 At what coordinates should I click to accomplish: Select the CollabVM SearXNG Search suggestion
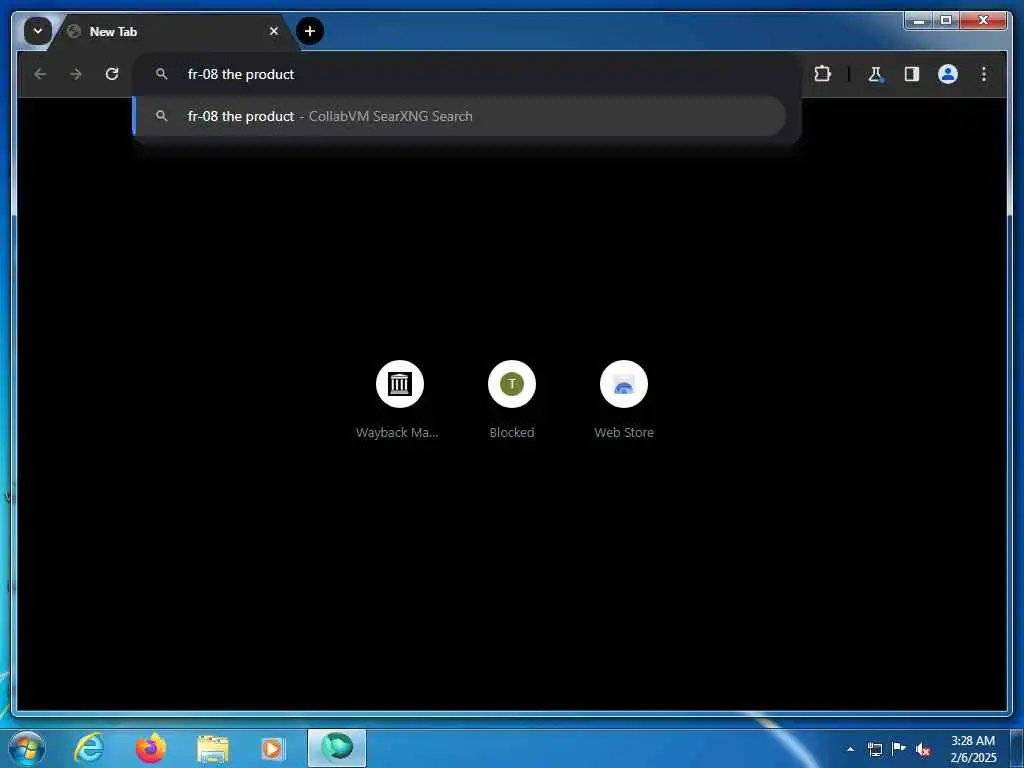[460, 116]
